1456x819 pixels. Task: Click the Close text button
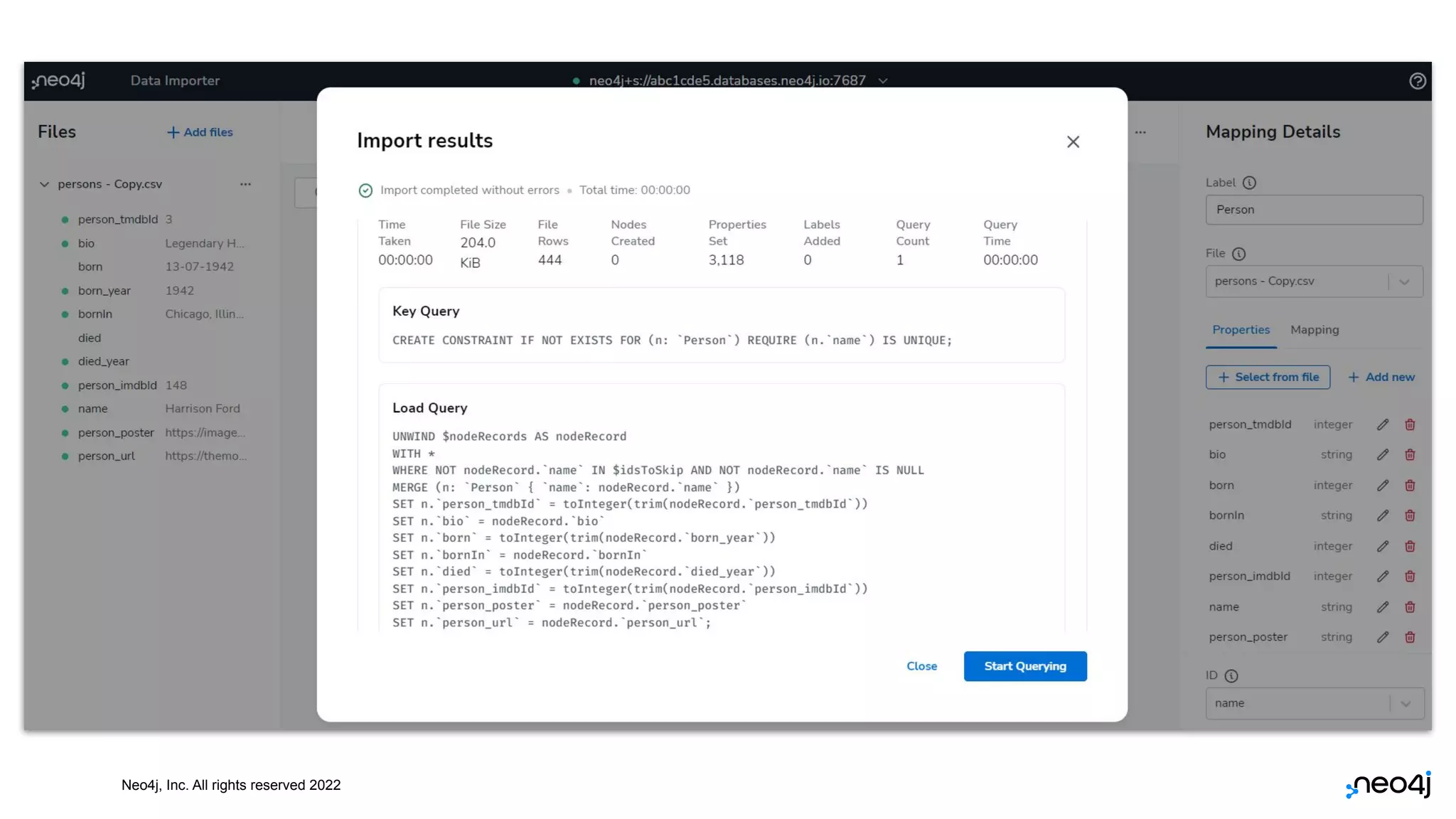pyautogui.click(x=921, y=666)
